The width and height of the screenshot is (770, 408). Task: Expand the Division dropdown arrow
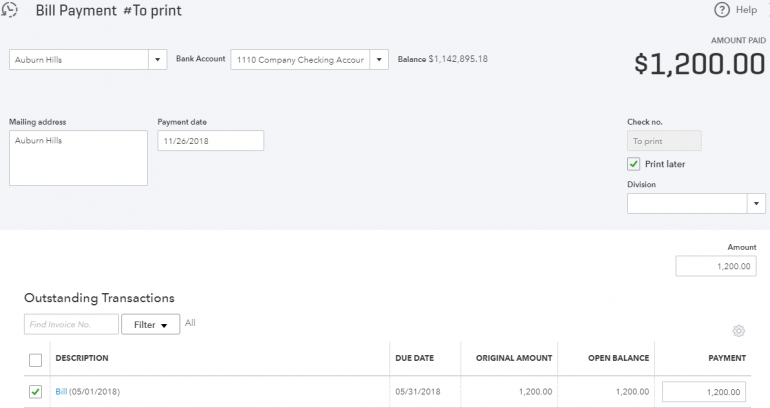tap(756, 203)
